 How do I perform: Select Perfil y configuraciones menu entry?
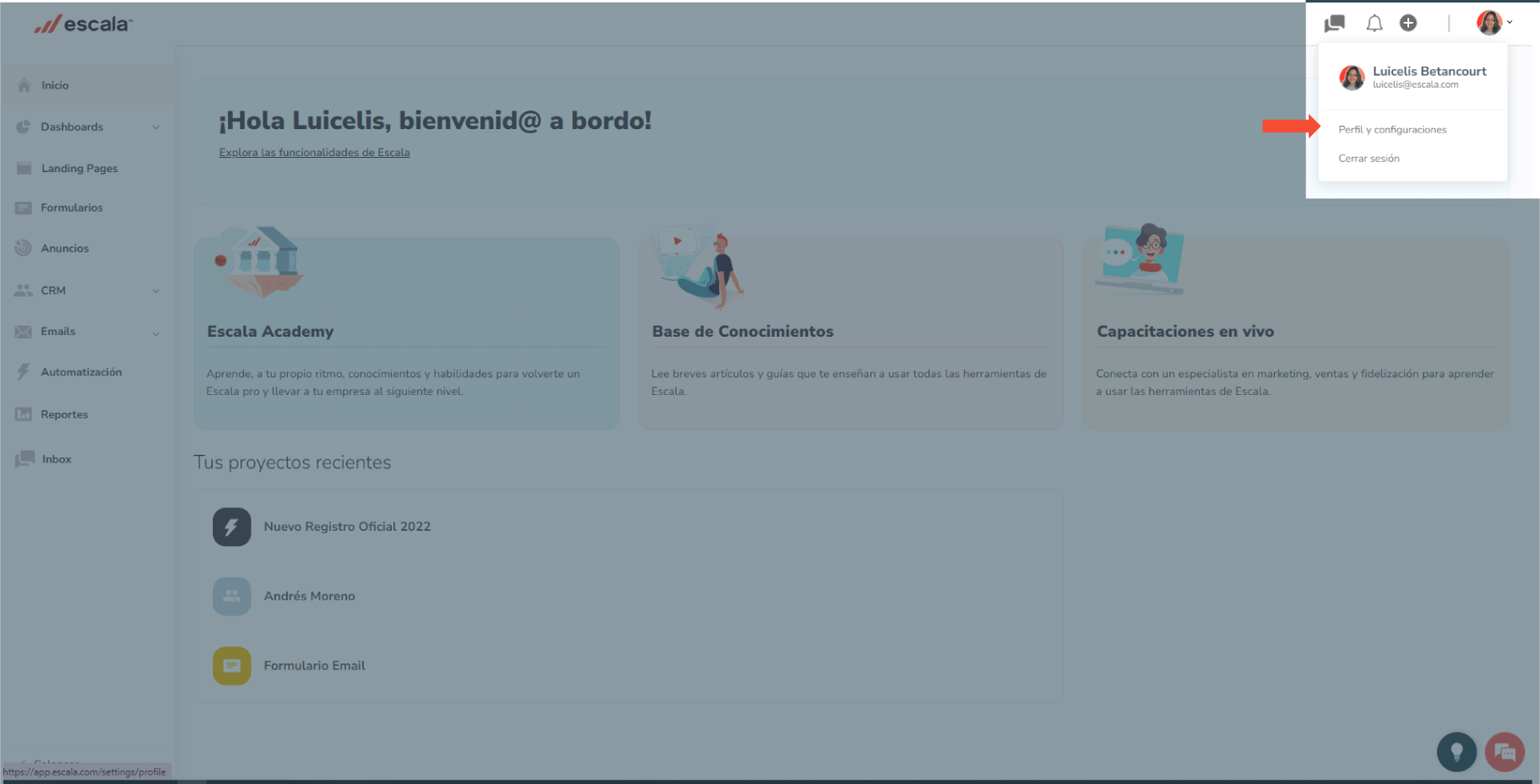[x=1392, y=129]
